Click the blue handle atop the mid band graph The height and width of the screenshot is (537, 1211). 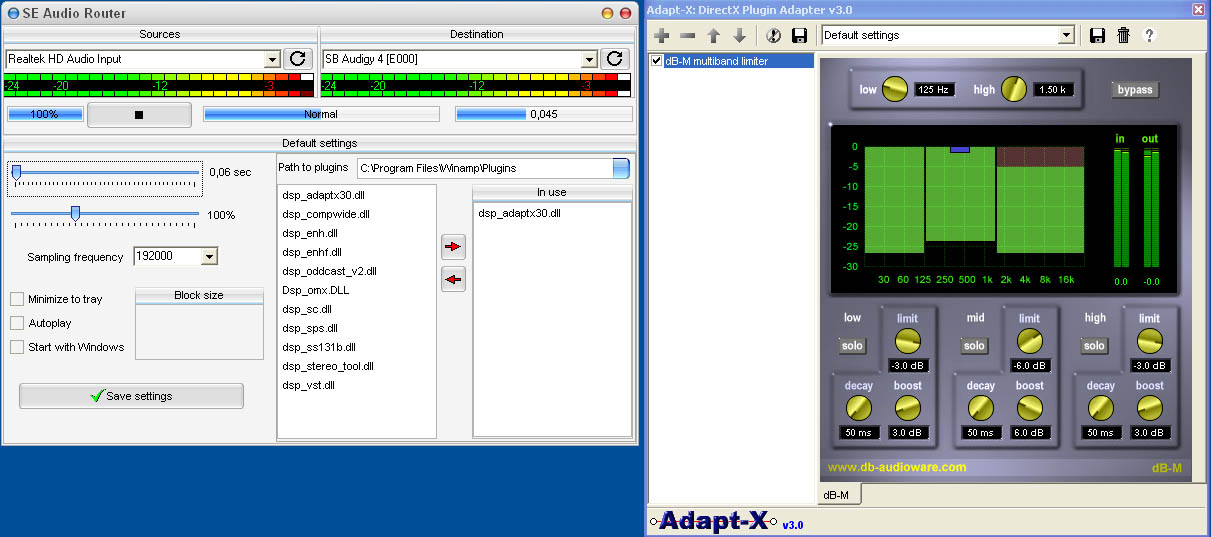(x=960, y=149)
